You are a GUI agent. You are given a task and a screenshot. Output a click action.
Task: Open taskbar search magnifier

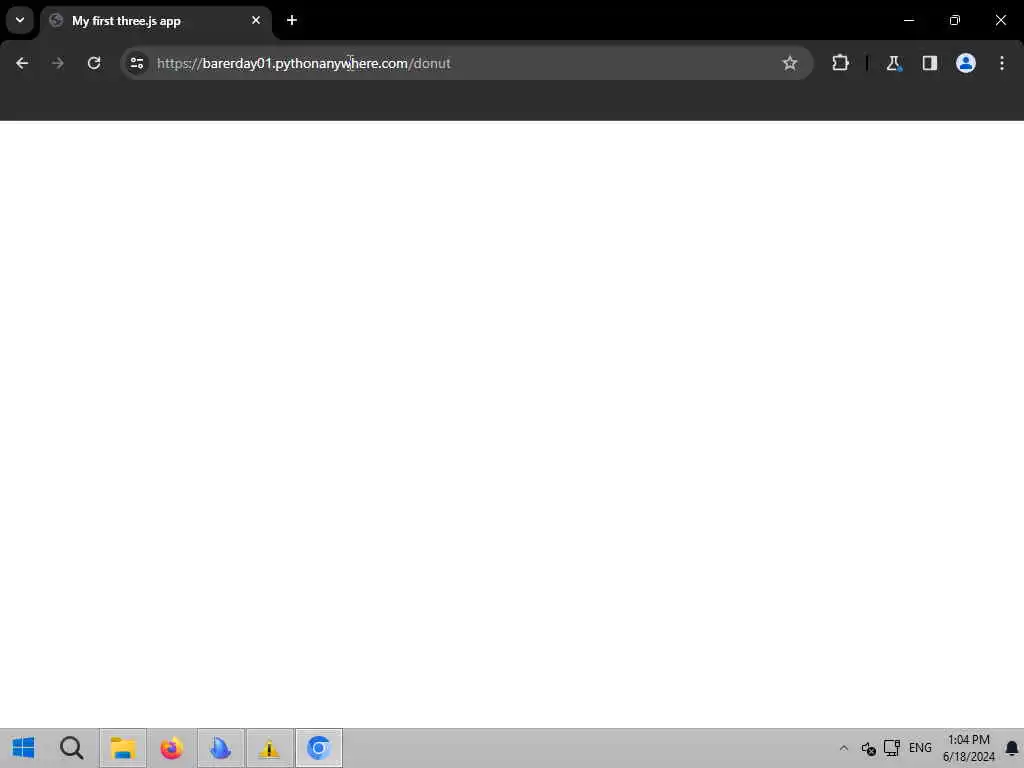72,748
